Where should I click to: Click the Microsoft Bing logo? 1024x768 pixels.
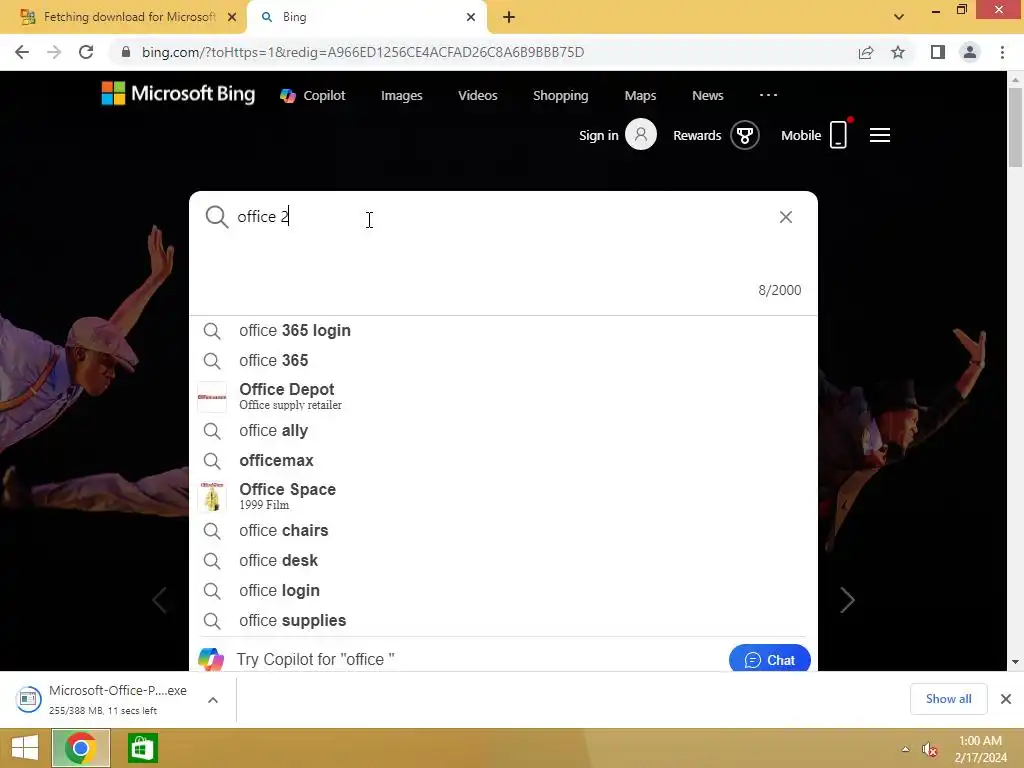pos(178,94)
